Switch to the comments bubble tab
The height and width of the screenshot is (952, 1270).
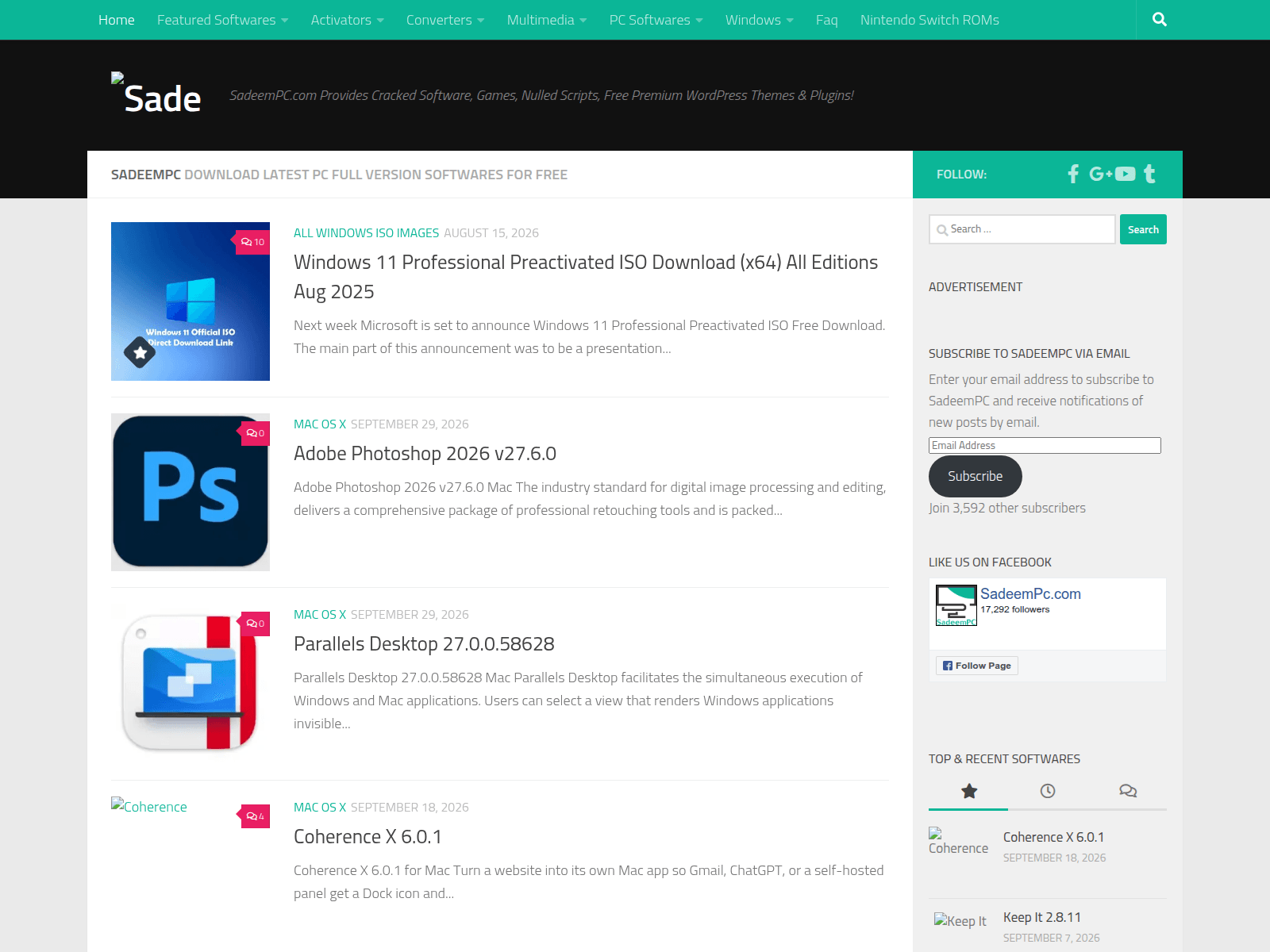click(x=1127, y=791)
